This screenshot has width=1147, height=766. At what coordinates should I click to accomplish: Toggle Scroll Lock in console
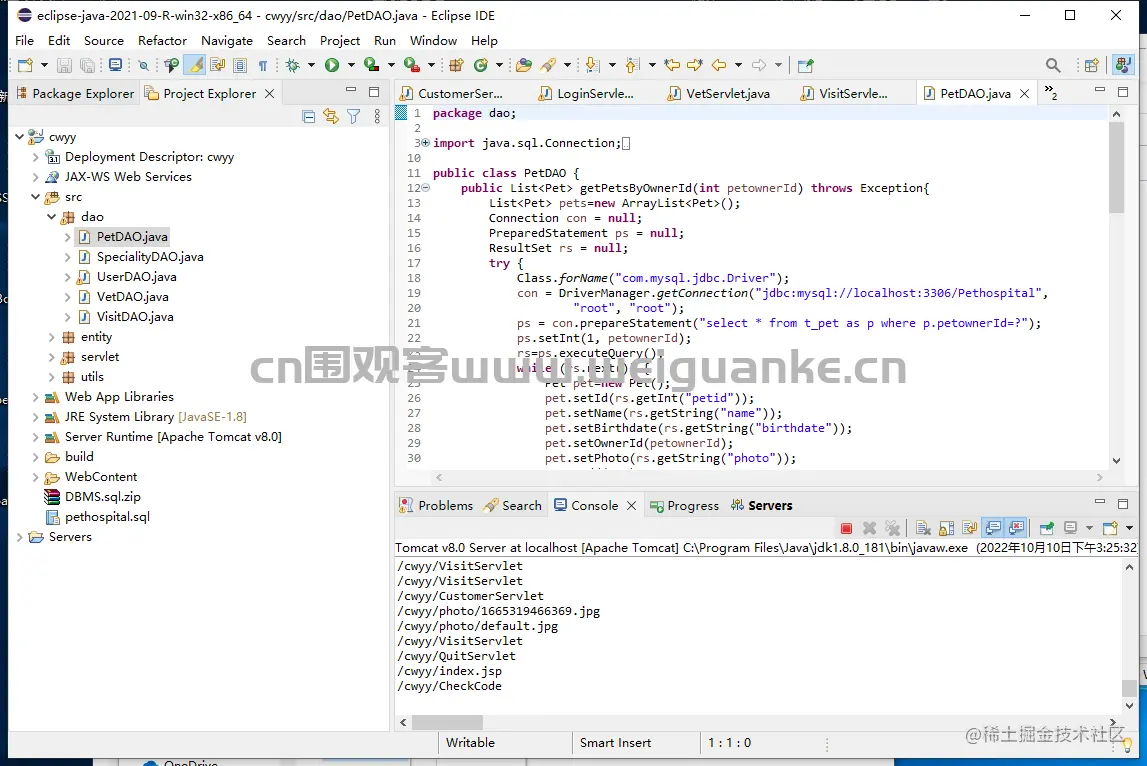pyautogui.click(x=947, y=528)
